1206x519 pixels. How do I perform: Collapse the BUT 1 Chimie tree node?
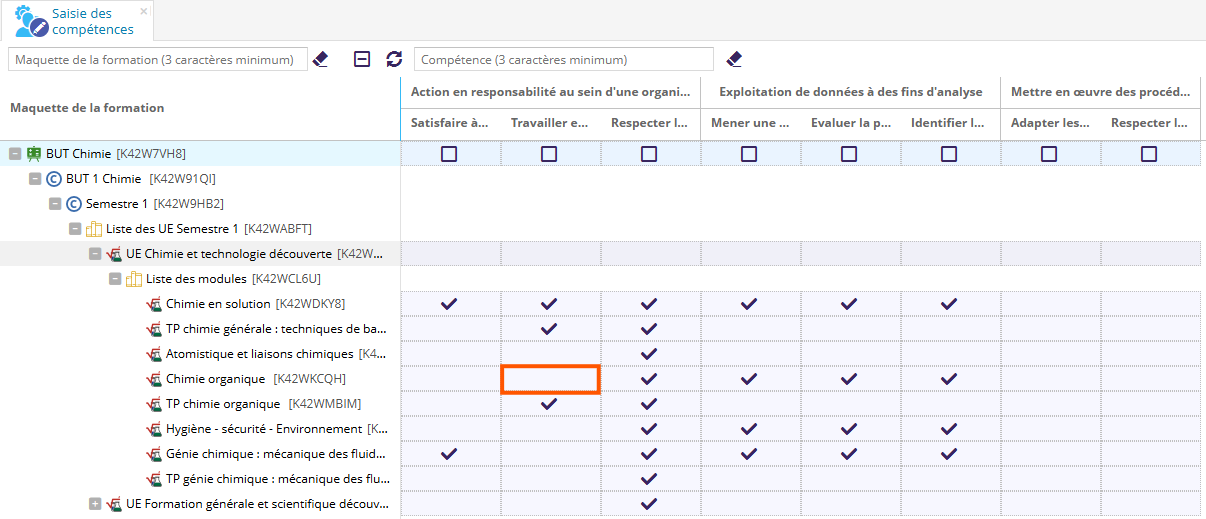[35, 179]
